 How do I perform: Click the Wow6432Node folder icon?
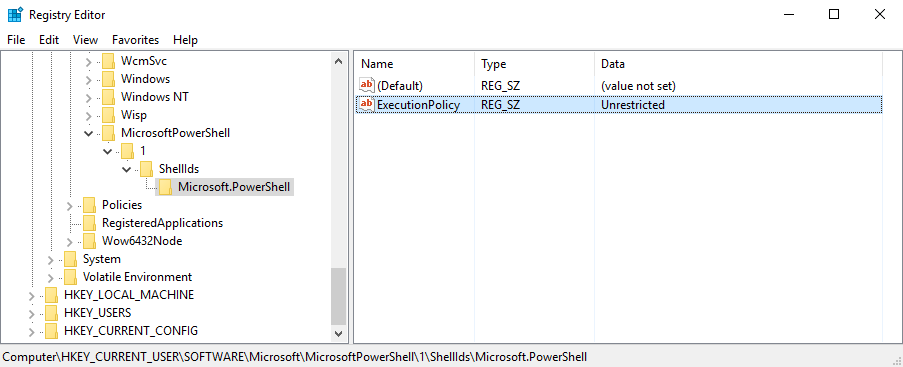[x=89, y=240]
